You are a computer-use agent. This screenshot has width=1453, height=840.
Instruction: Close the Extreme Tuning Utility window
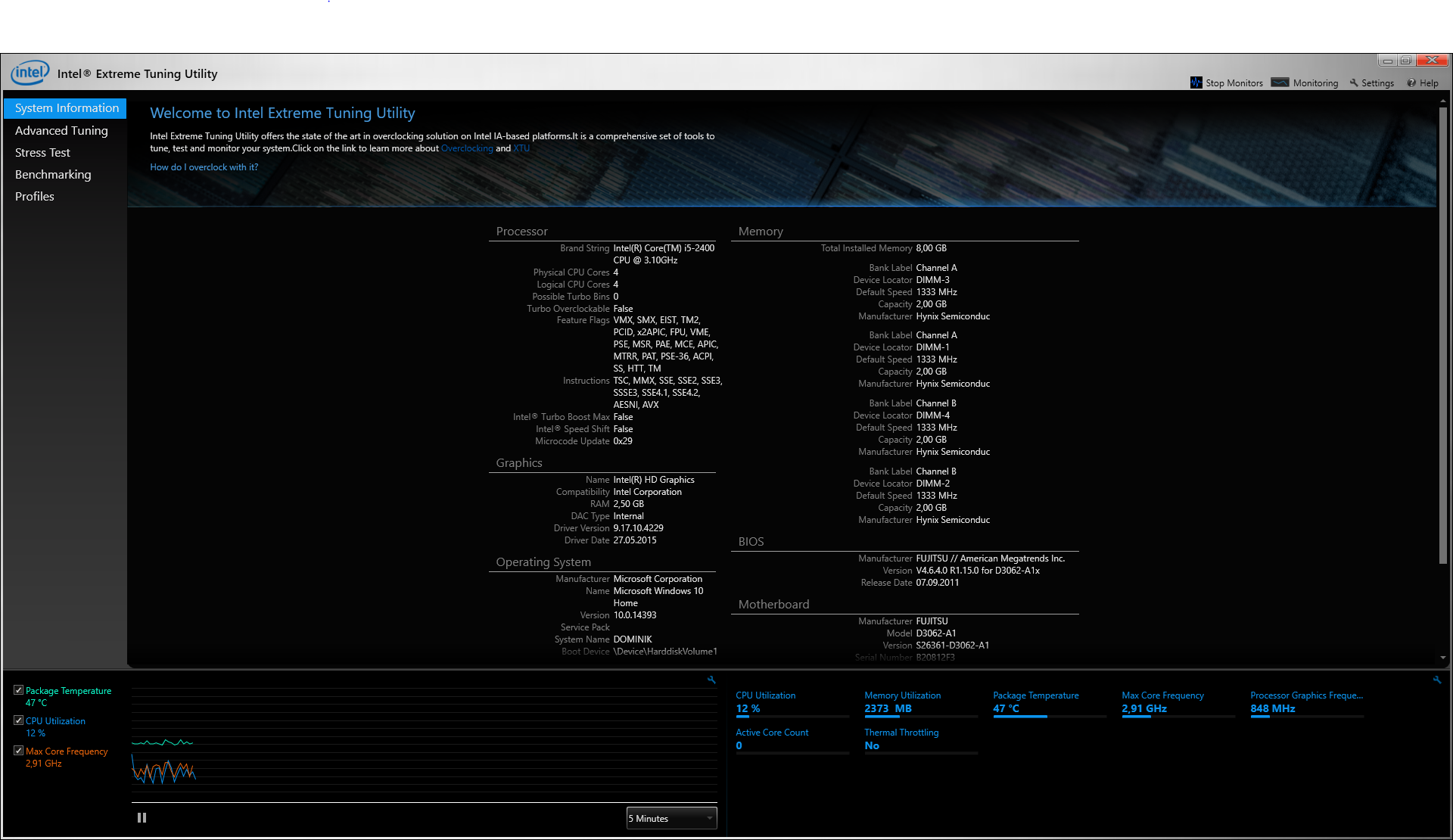[1433, 60]
